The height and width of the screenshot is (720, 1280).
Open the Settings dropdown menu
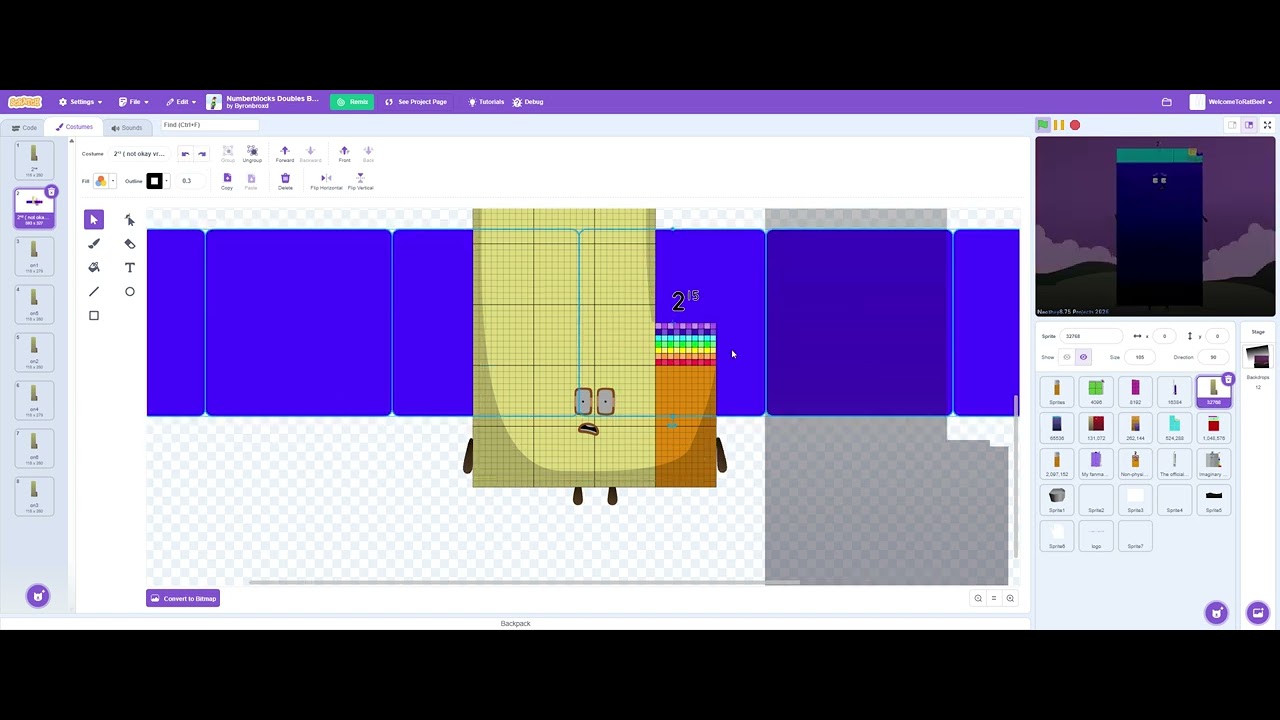pos(80,102)
